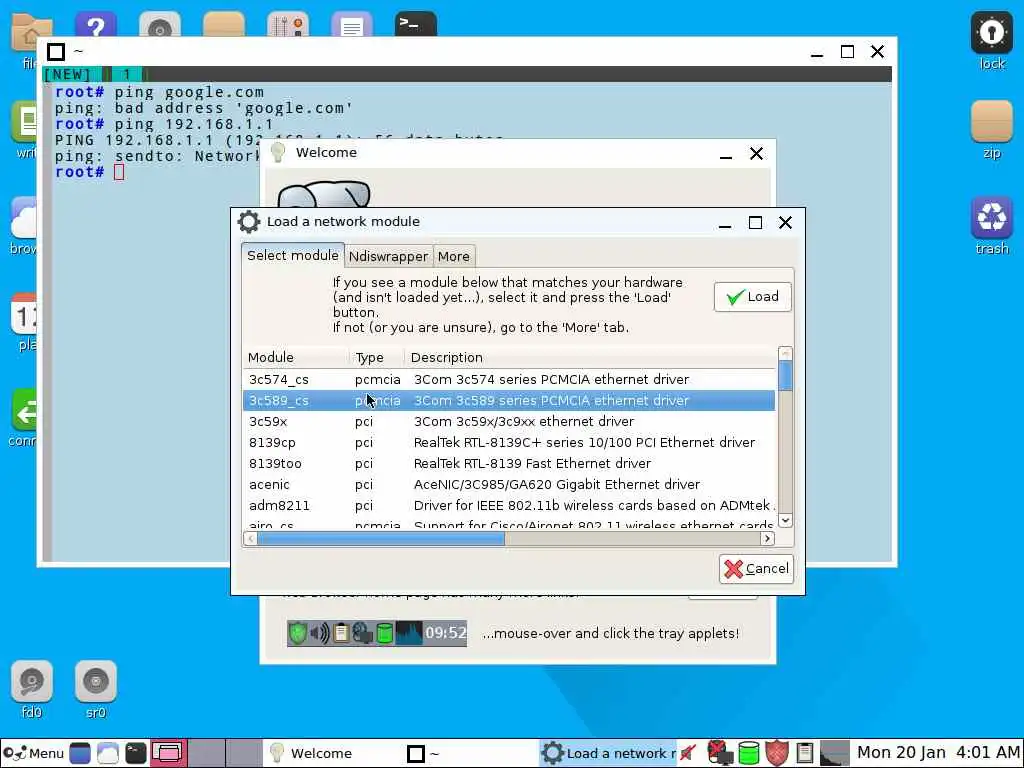Click the red firewall shield tray icon

tap(776, 753)
